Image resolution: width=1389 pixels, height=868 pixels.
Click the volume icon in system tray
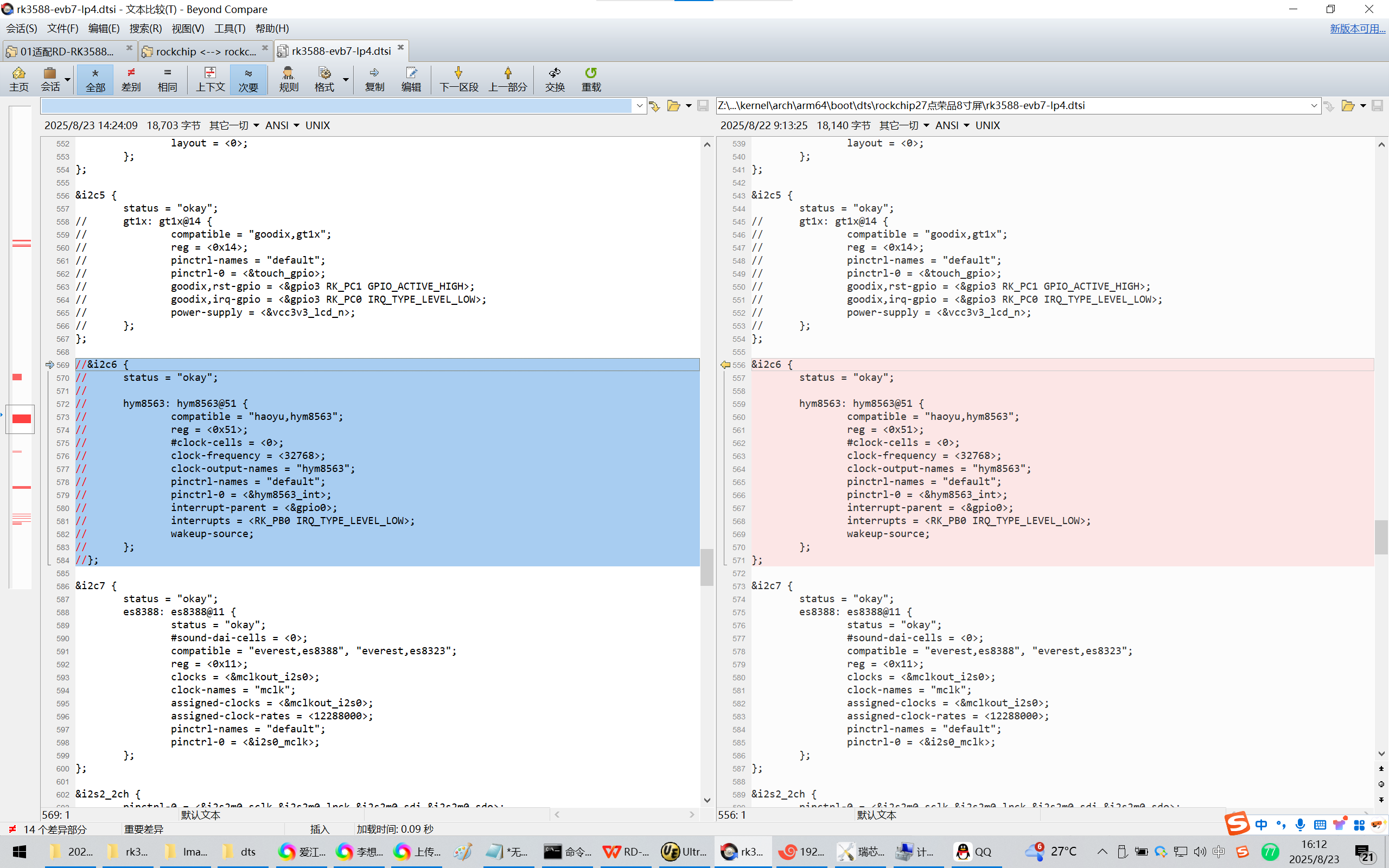pyautogui.click(x=1200, y=851)
